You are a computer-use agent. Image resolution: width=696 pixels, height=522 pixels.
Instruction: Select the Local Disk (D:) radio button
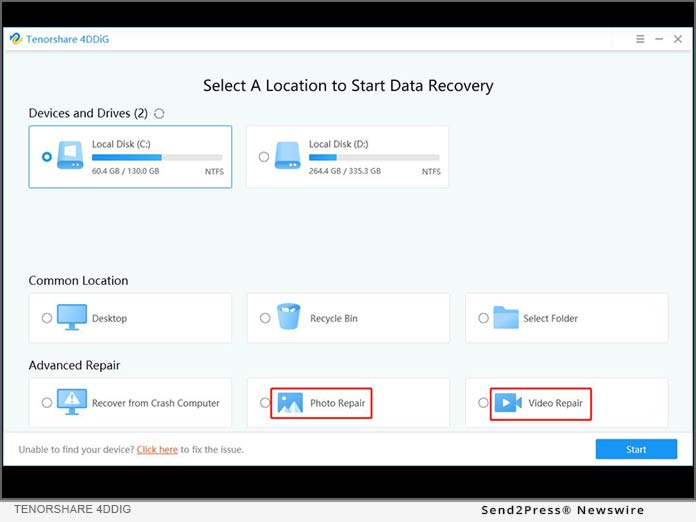(264, 157)
